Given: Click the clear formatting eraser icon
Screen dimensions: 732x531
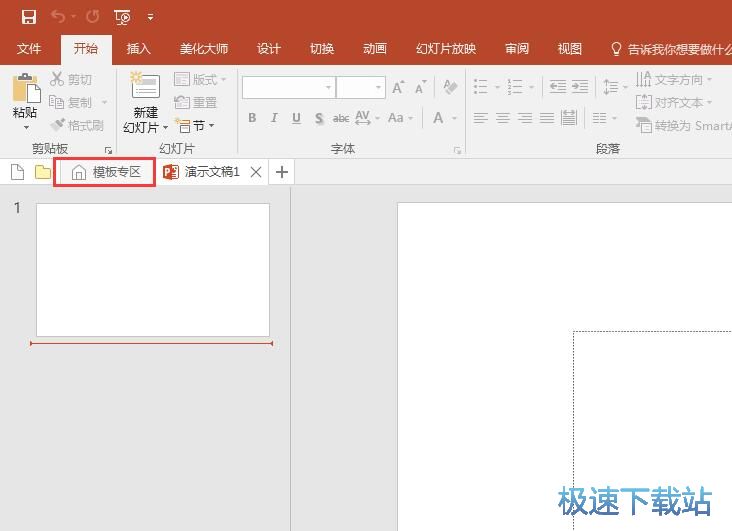Looking at the screenshot, I should tap(450, 88).
